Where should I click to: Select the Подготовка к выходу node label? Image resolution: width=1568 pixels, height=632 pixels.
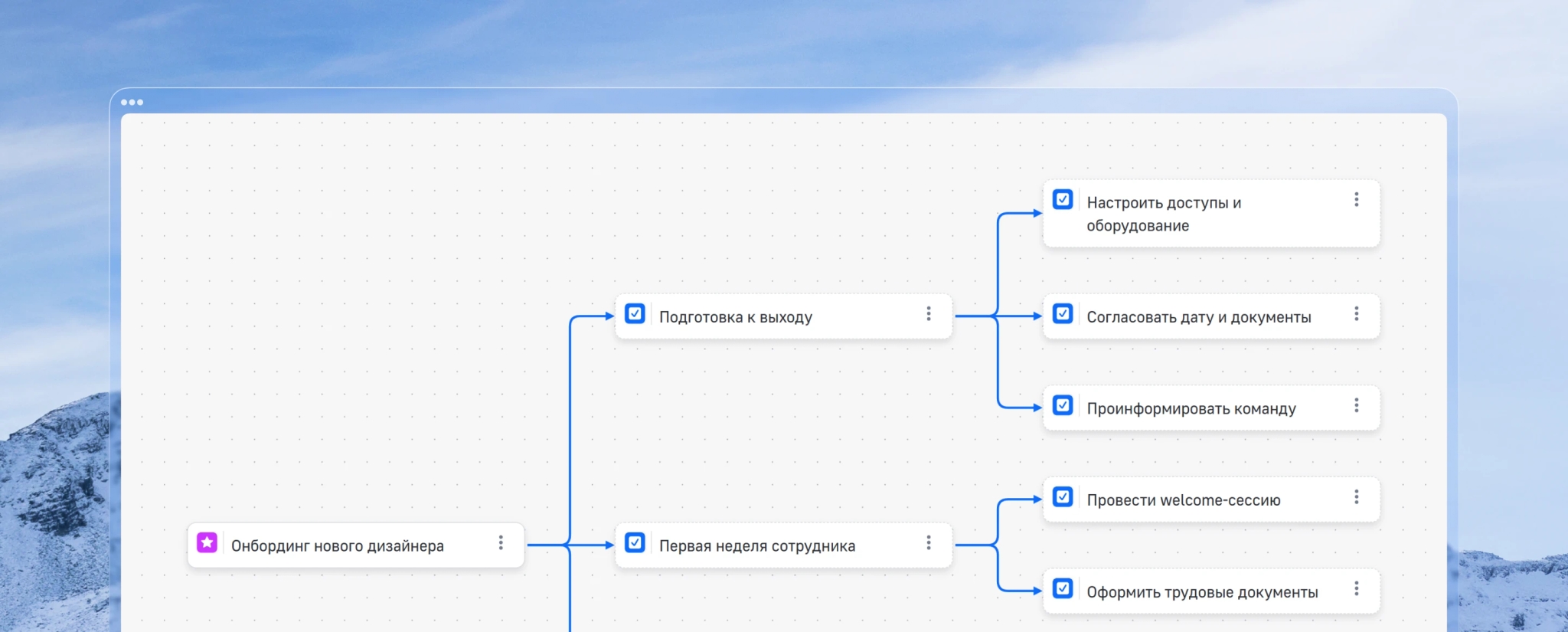click(x=735, y=317)
